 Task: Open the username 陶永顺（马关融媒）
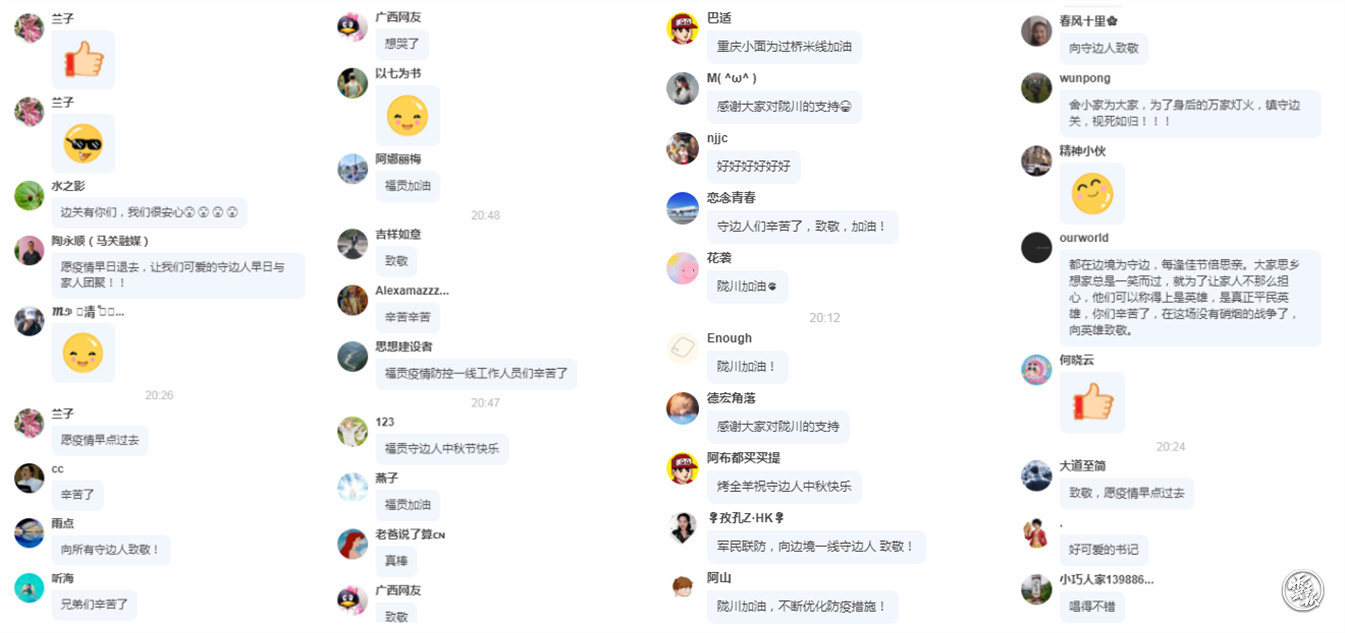[100, 241]
